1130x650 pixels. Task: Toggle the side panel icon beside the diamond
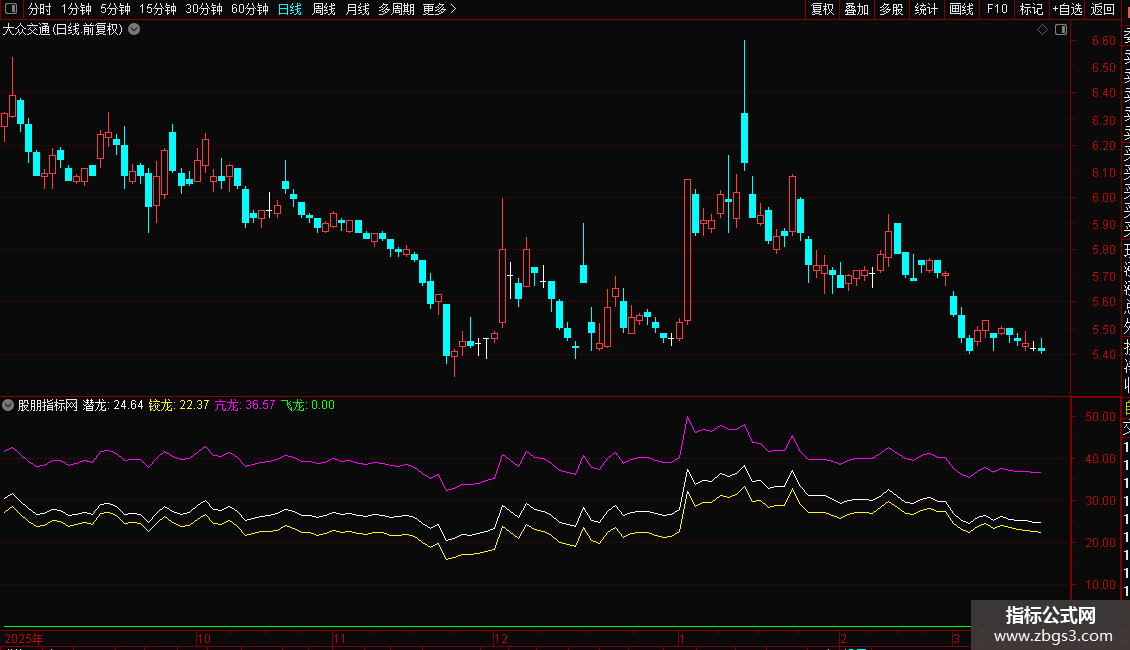coord(1061,30)
